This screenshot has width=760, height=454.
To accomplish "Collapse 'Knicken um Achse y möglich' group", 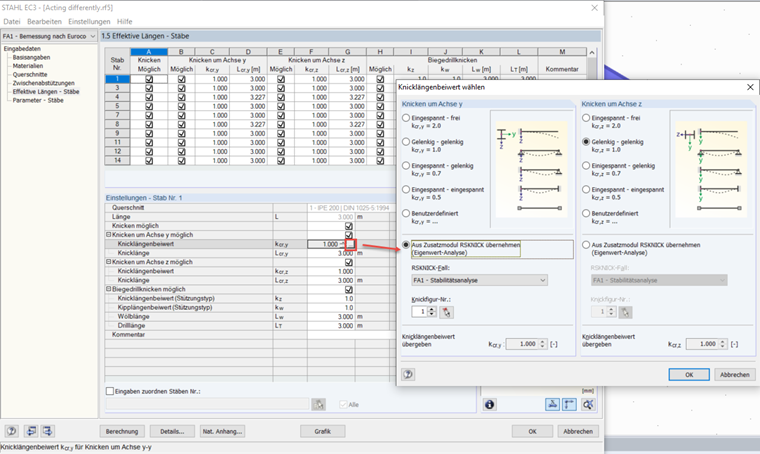I will click(x=109, y=235).
